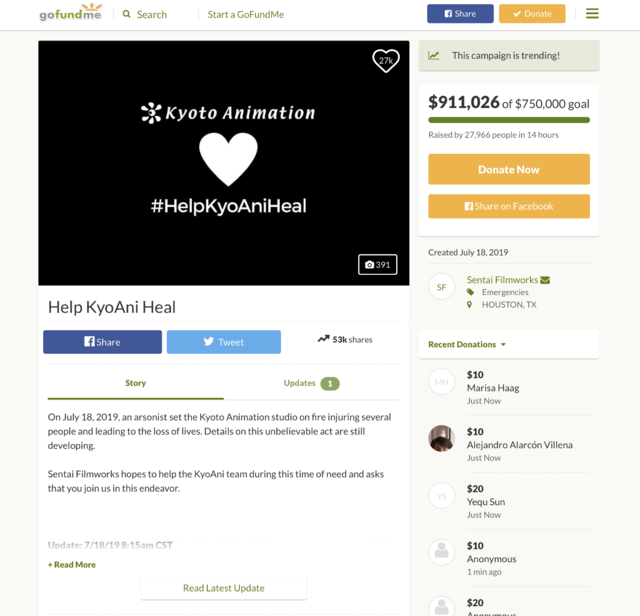Open Read Latest Update button
The height and width of the screenshot is (616, 640).
click(x=224, y=588)
